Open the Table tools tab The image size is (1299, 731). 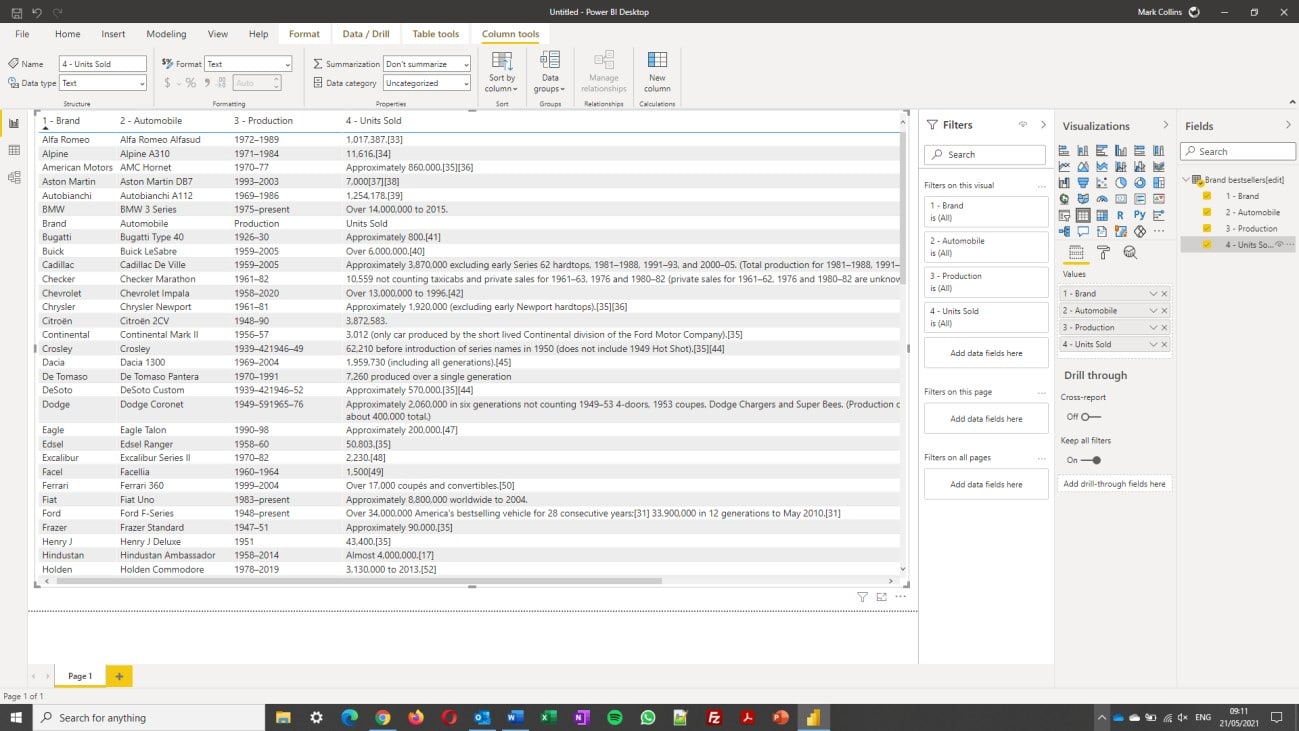point(436,34)
